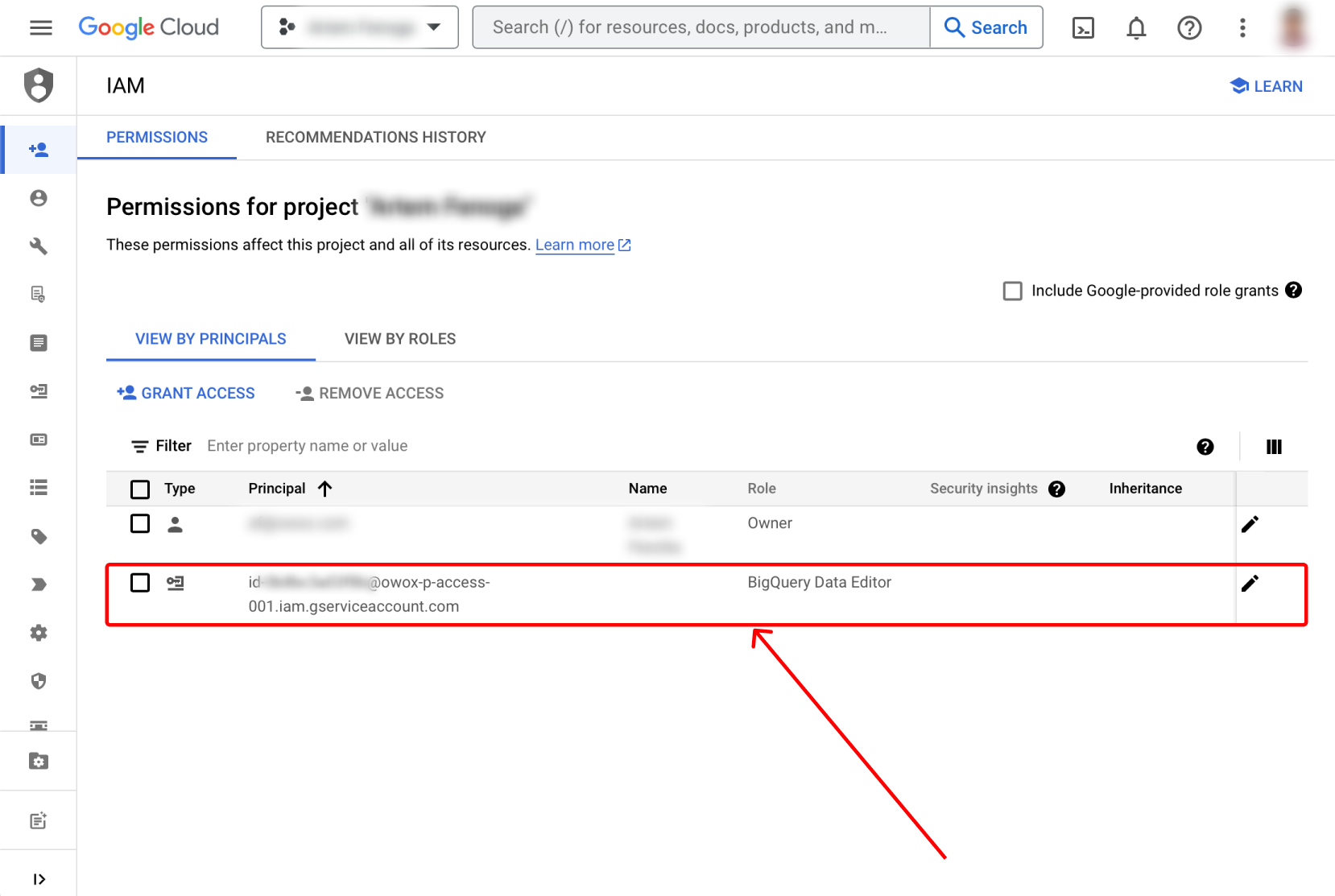Click the IAM & Admin shield icon

tap(39, 85)
